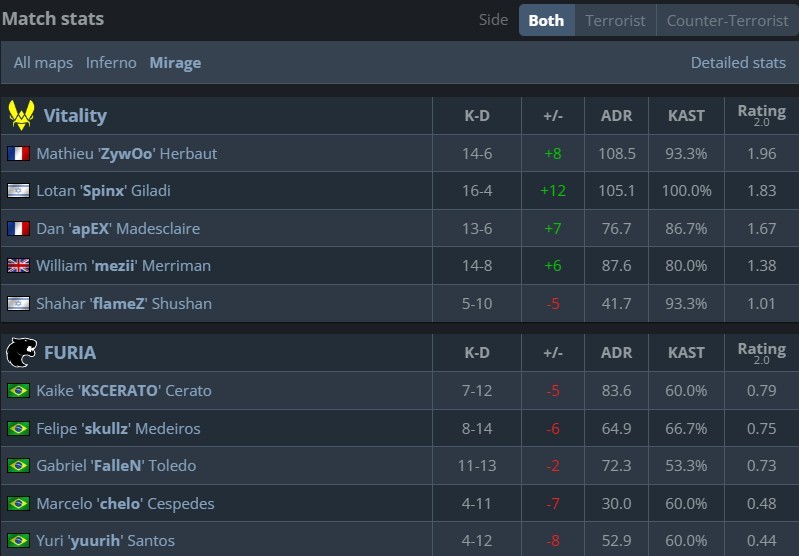
Task: Open the FURIA team name link
Action: pyautogui.click(x=70, y=352)
